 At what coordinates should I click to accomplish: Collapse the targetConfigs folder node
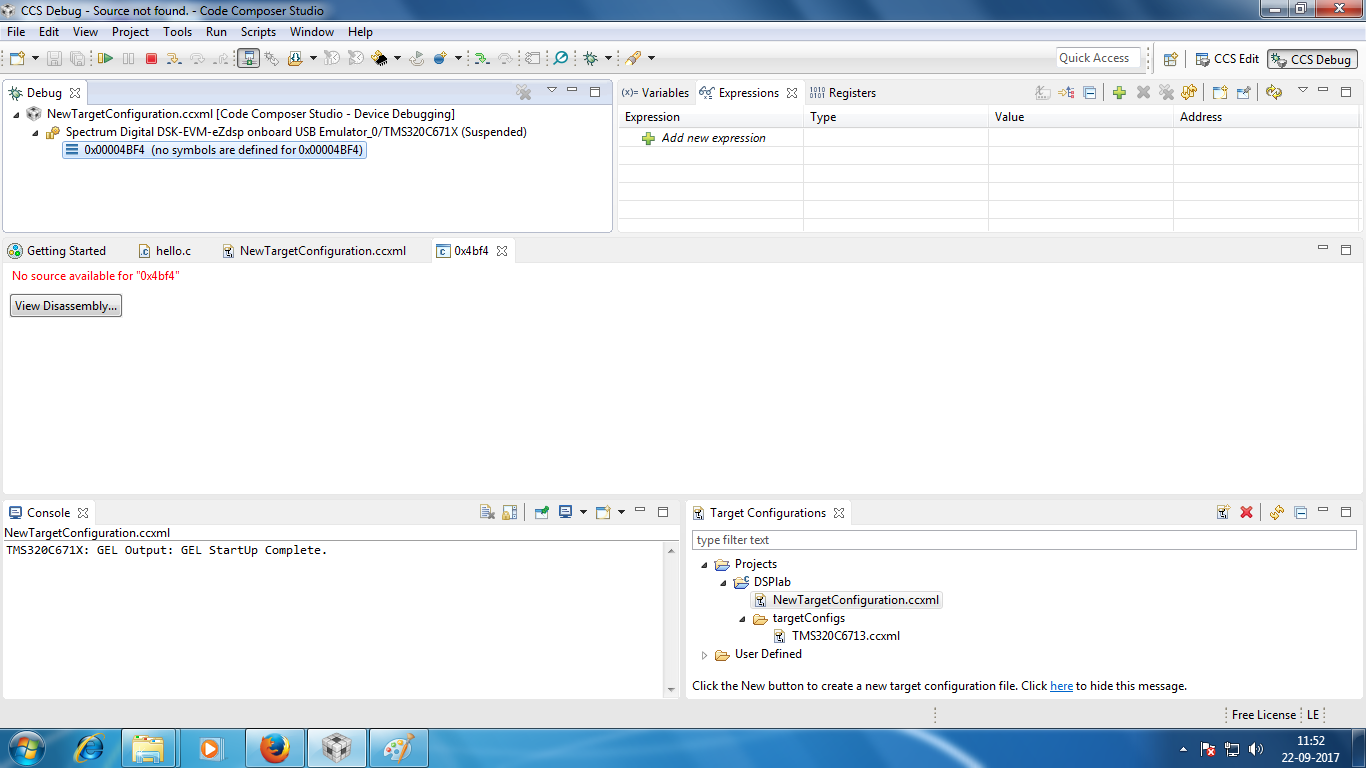point(743,619)
